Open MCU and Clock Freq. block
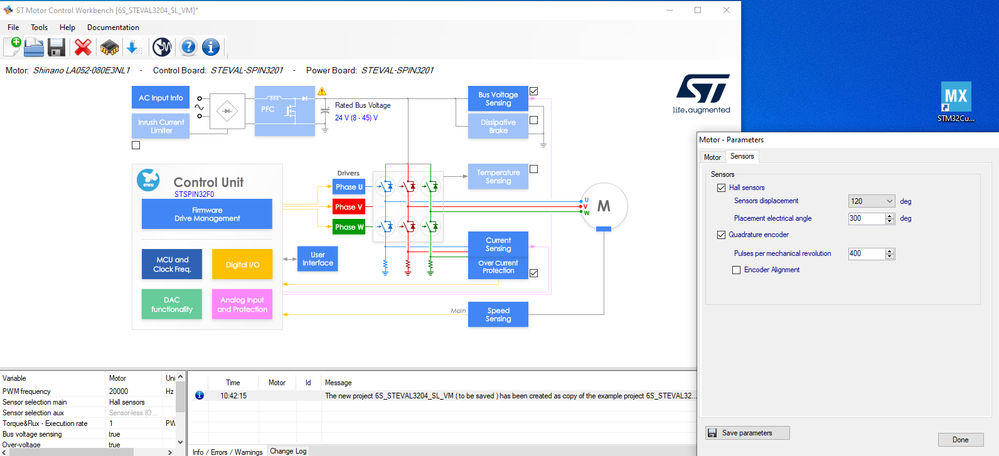The image size is (999, 456). [x=172, y=264]
